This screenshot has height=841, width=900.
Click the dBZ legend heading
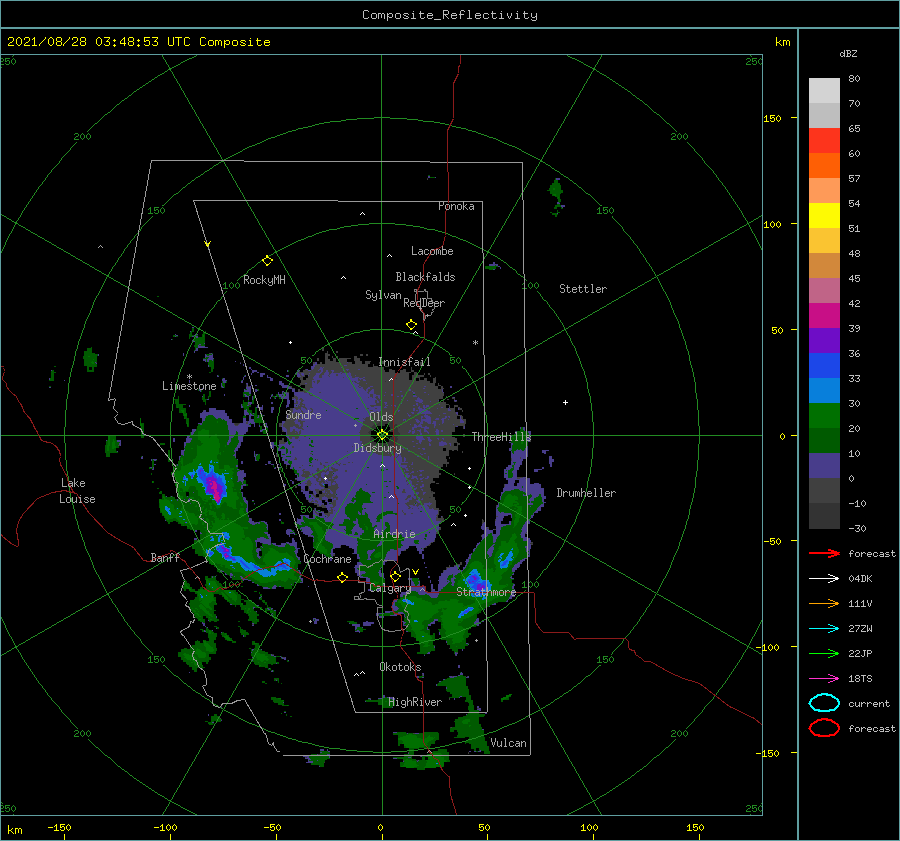coord(848,53)
